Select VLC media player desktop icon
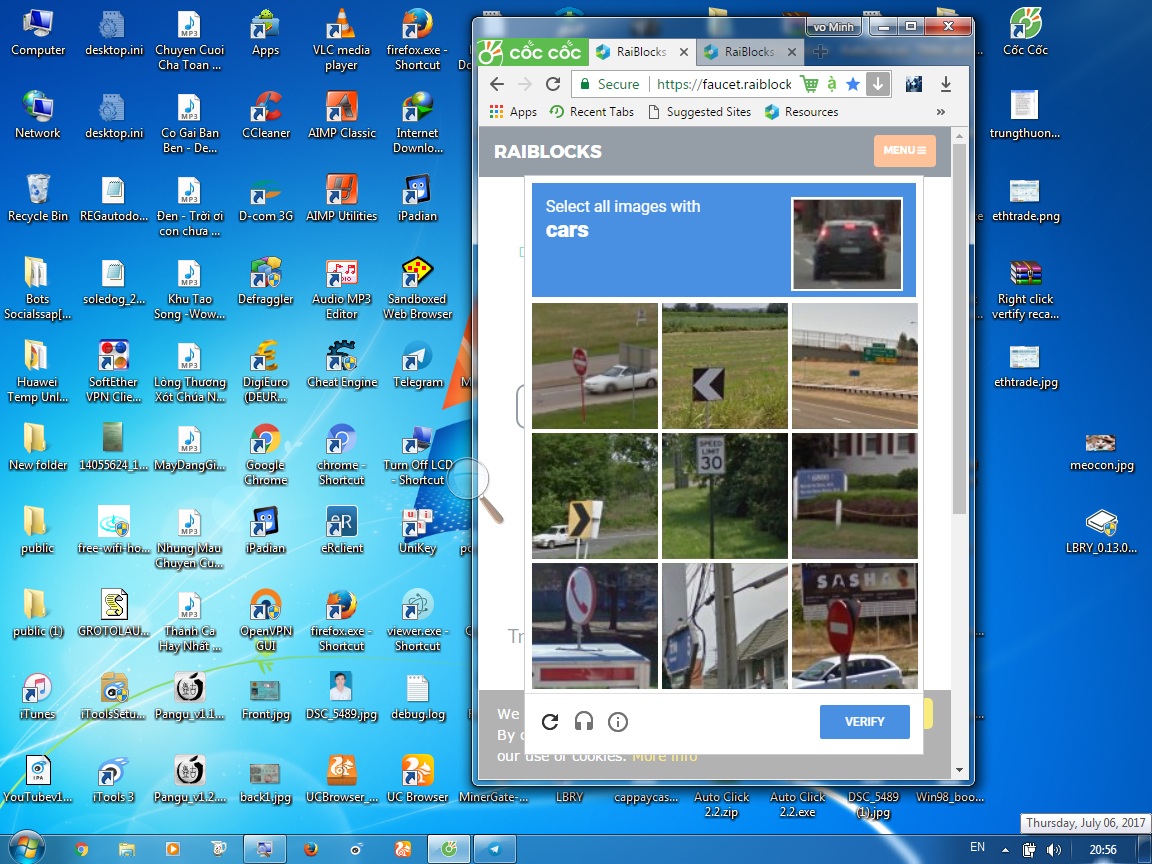Image resolution: width=1152 pixels, height=864 pixels. point(341,40)
